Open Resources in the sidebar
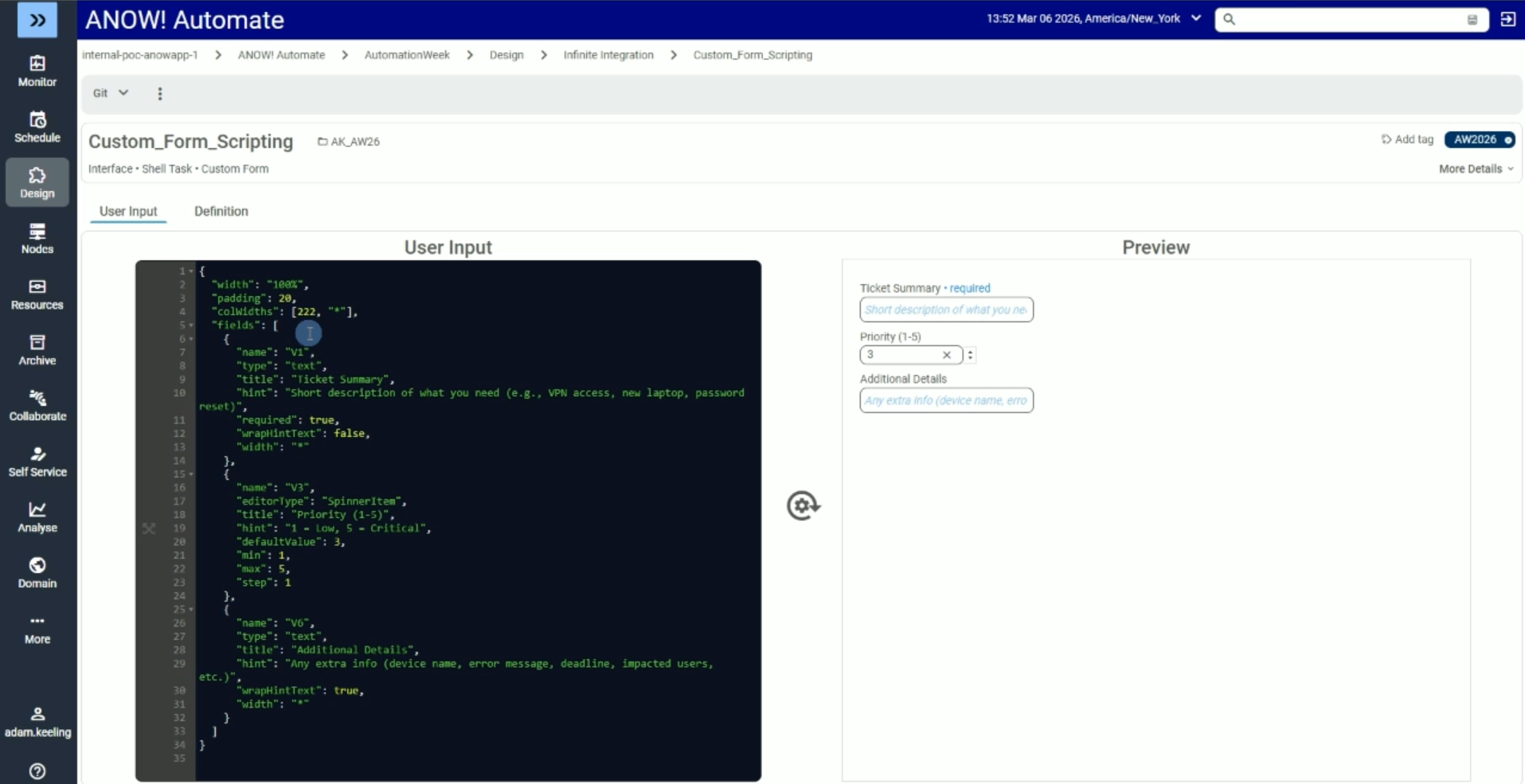This screenshot has width=1525, height=784. (37, 294)
